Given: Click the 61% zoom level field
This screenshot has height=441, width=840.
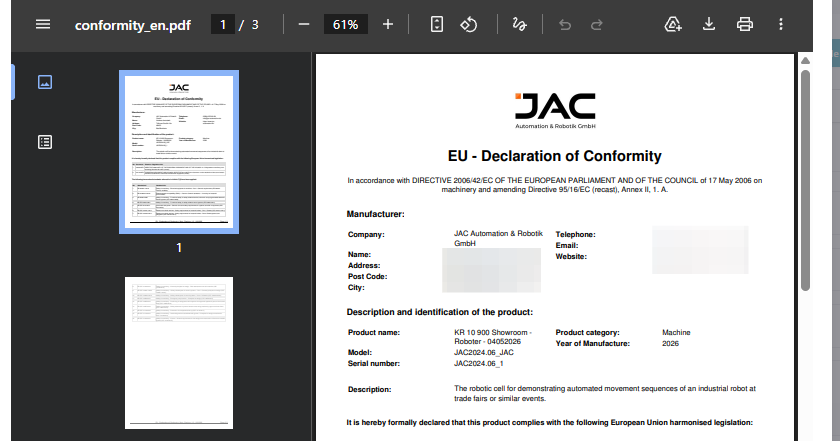Looking at the screenshot, I should click(x=346, y=25).
